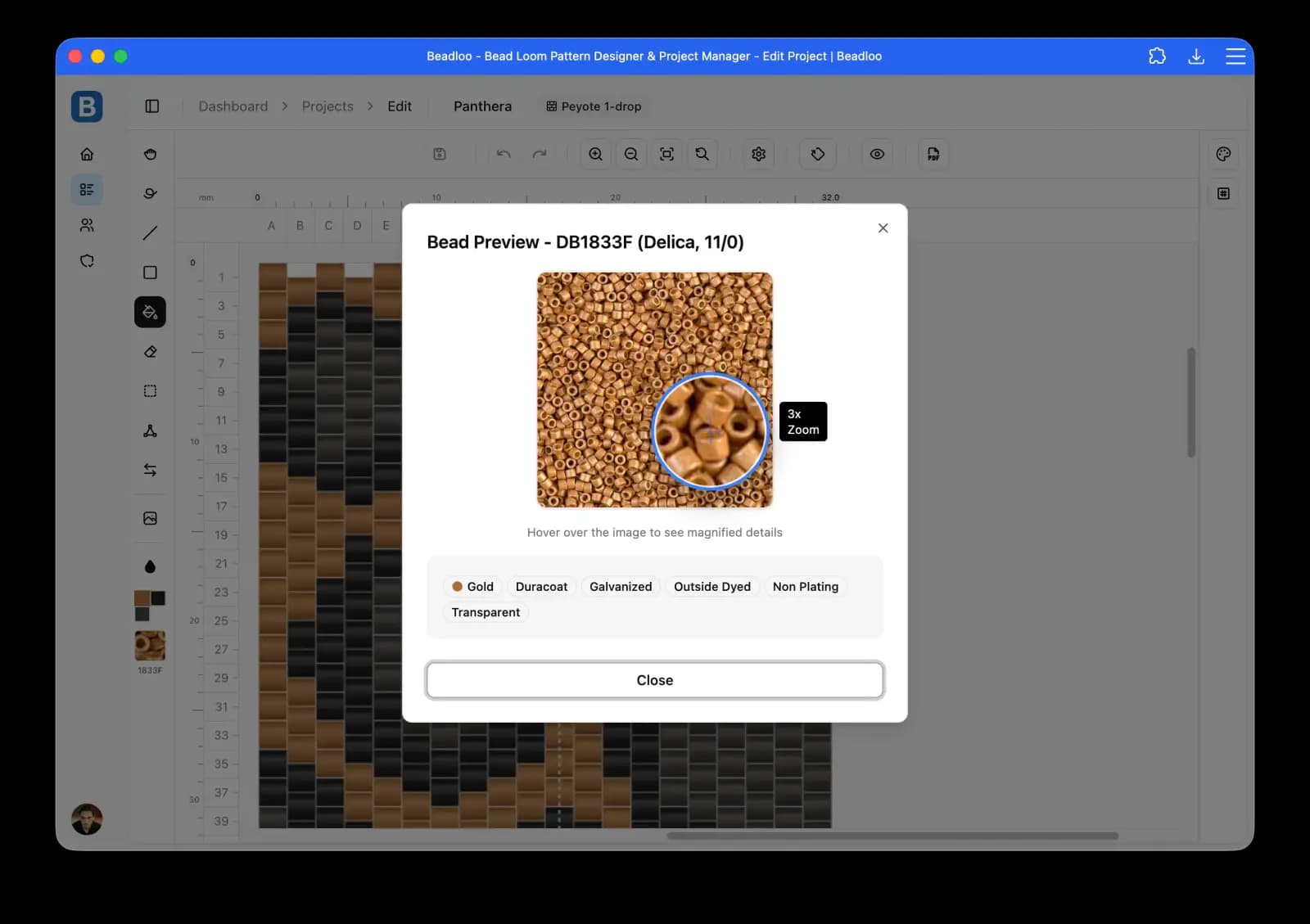
Task: Open the projects list icon in the sidebar
Action: click(87, 190)
